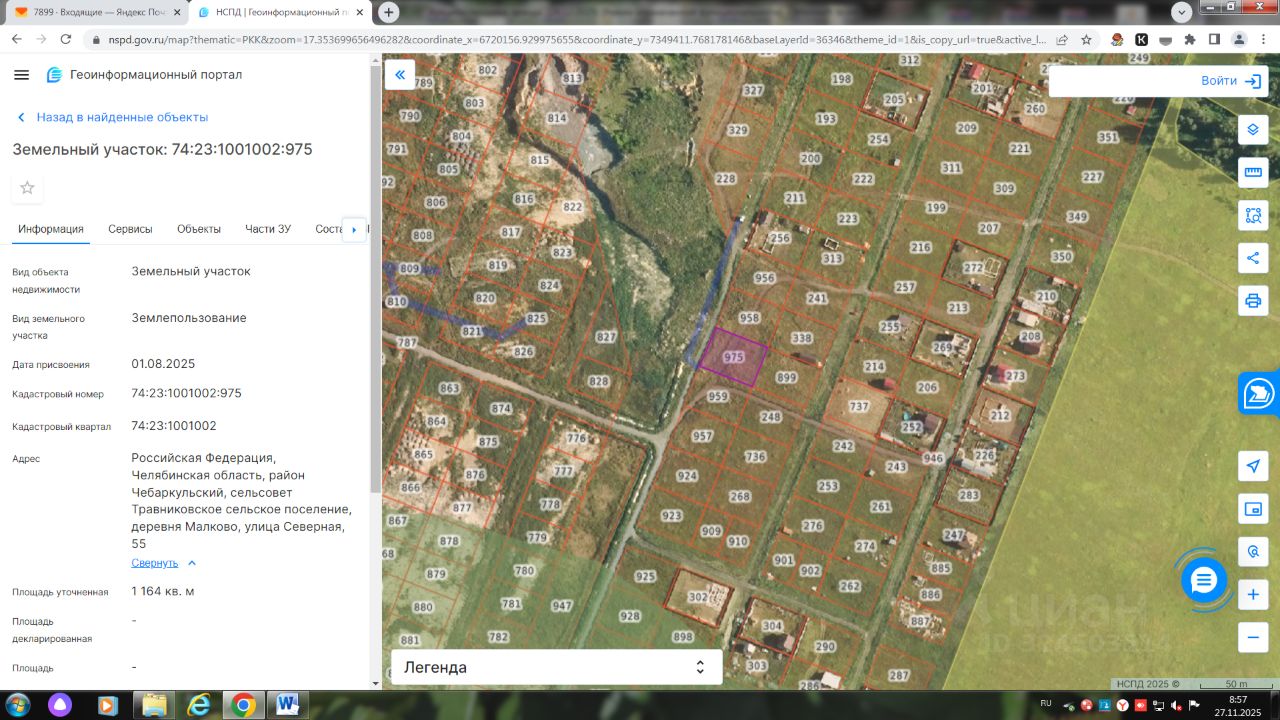
Task: Zoom out the map with minus button
Action: point(1253,637)
